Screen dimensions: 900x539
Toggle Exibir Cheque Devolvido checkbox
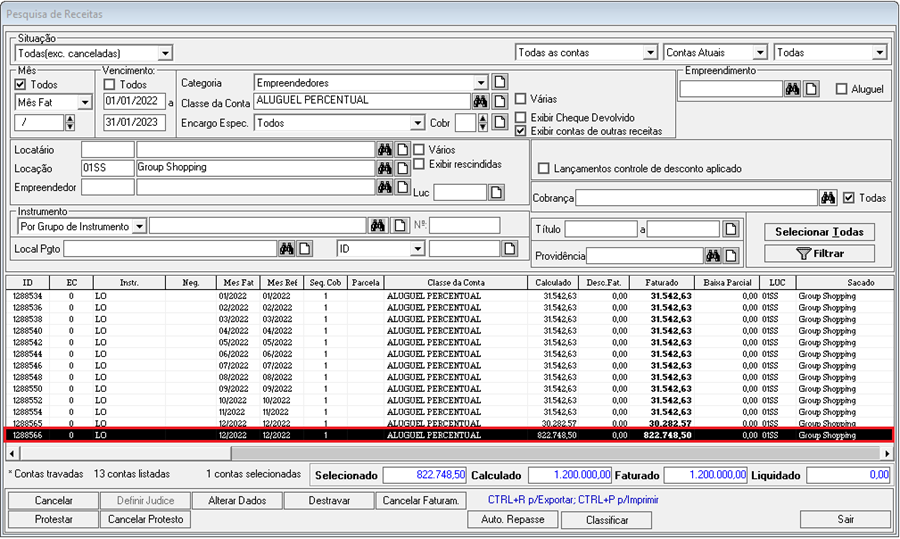[521, 117]
